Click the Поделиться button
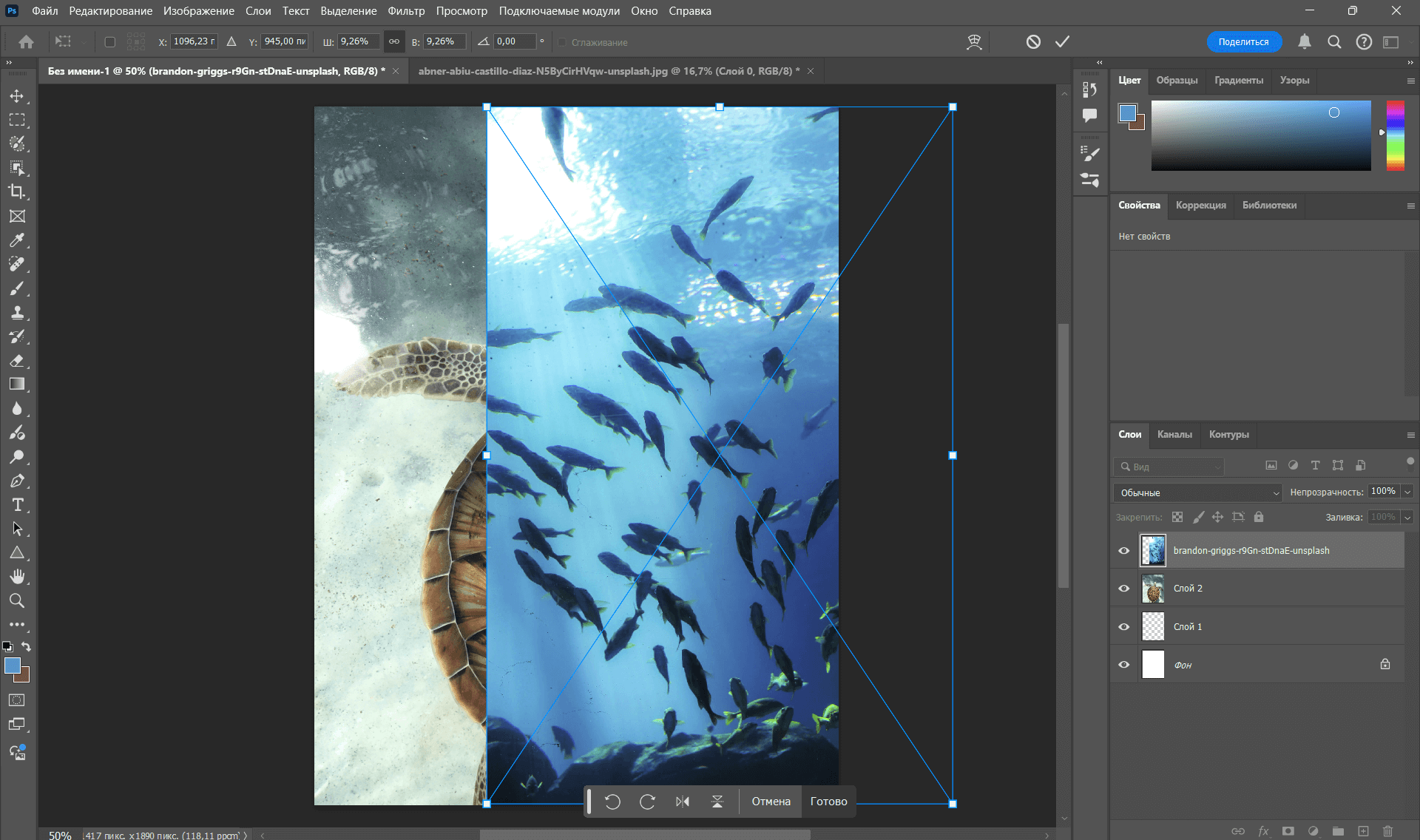This screenshot has width=1420, height=840. click(x=1243, y=42)
